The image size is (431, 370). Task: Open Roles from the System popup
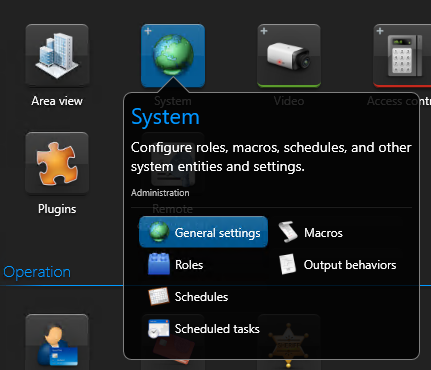coord(176,264)
